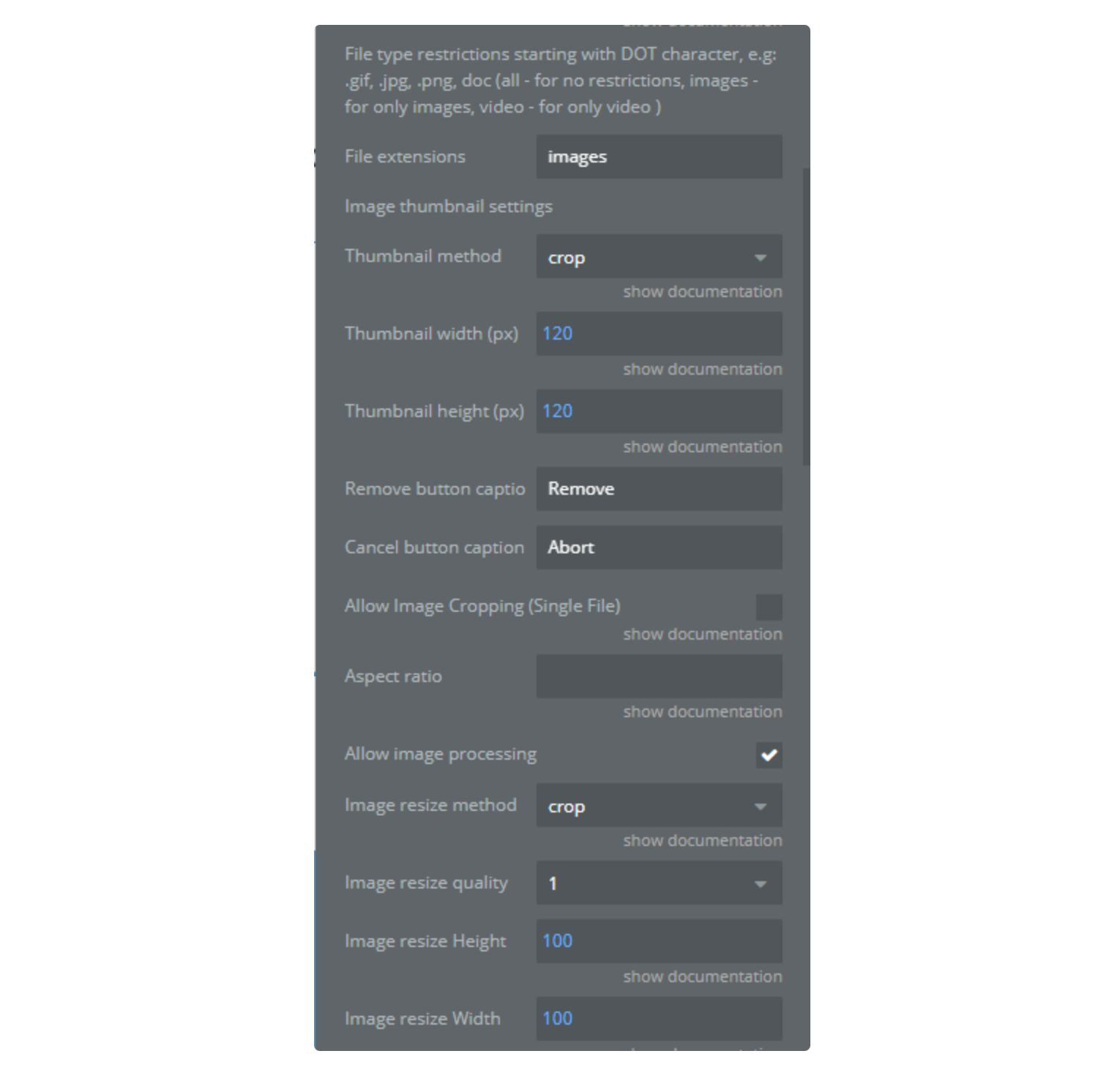The image size is (1120, 1070).
Task: Click the Thumbnail width value field
Action: pos(659,334)
